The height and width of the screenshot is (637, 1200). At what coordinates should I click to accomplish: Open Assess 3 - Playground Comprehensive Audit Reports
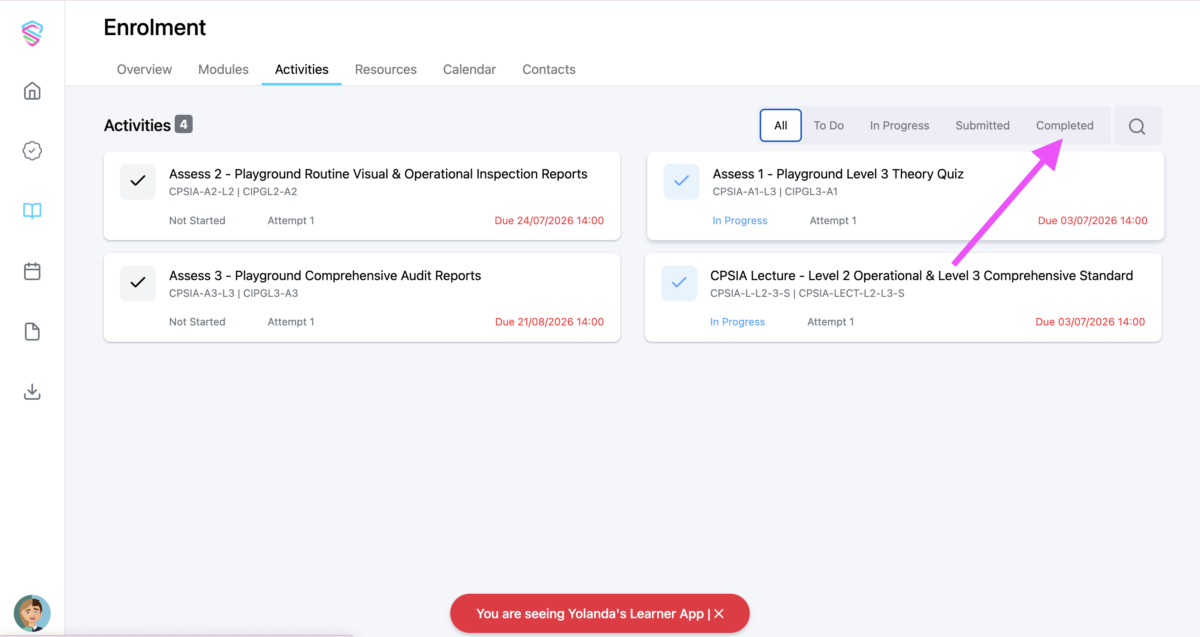(x=362, y=298)
